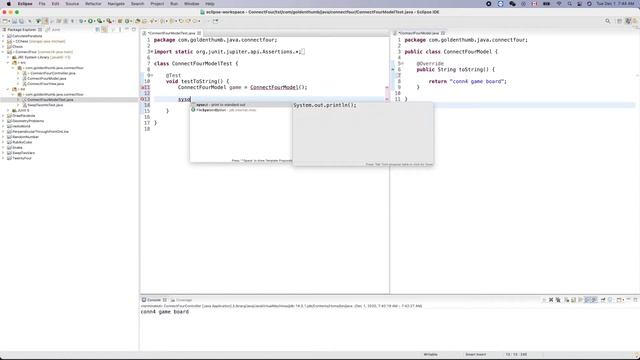Click the green Run button in the toolbar
Screen dimensions: 640x360
pos(90,21)
